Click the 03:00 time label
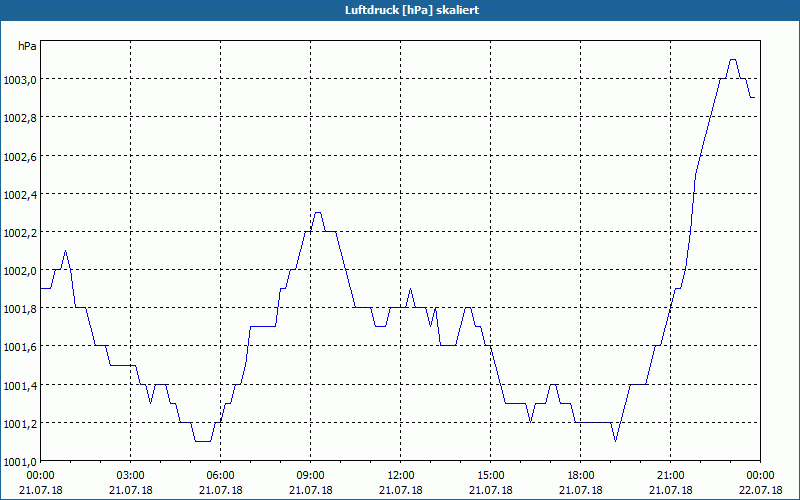 (131, 476)
